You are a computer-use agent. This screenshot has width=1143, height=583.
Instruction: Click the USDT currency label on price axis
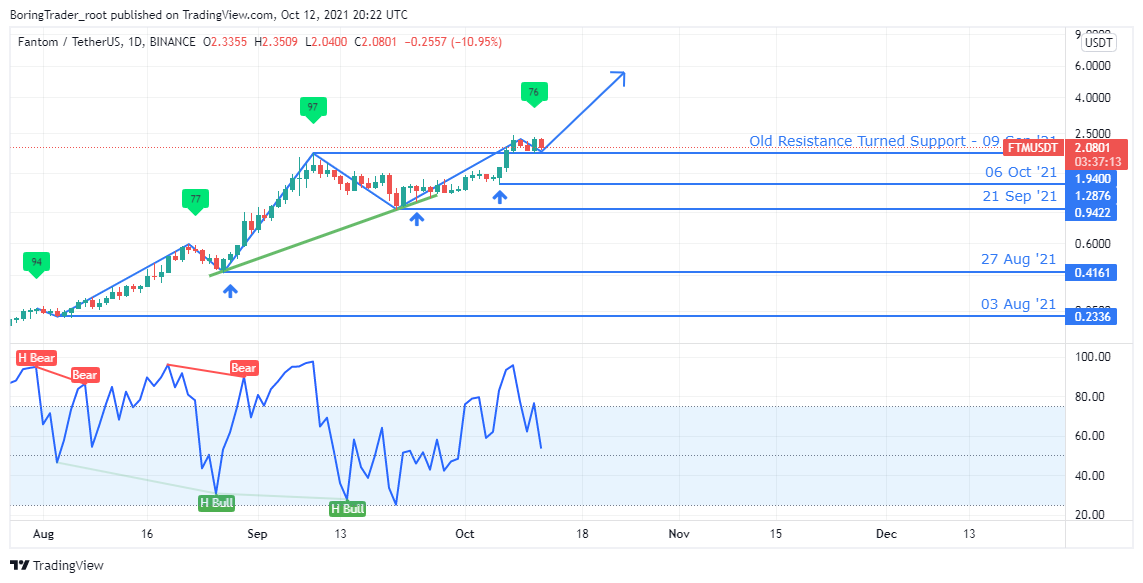(1099, 43)
